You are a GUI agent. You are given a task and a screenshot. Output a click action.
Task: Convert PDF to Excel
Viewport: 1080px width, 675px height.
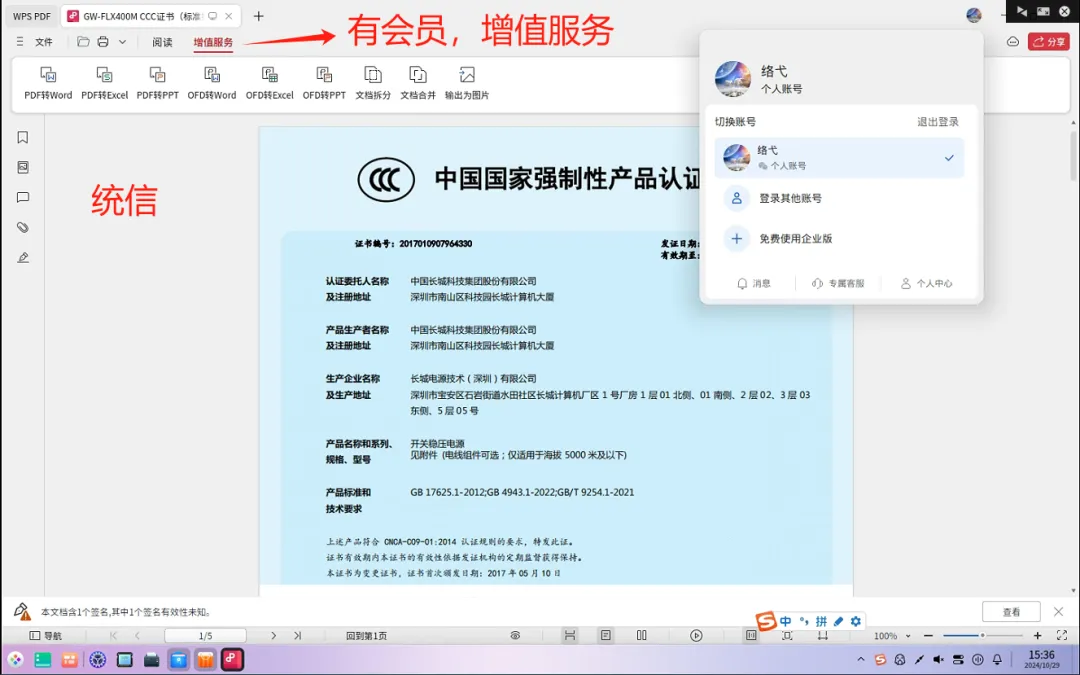tap(104, 83)
